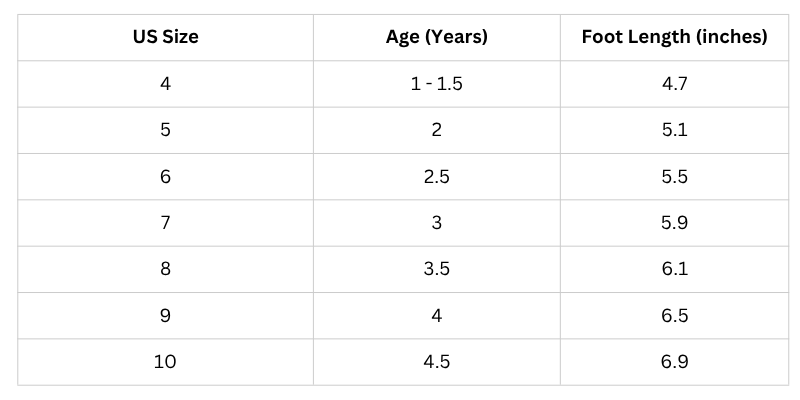Select the foot length 6.5 cell
Image resolution: width=800 pixels, height=400 pixels.
coord(674,315)
